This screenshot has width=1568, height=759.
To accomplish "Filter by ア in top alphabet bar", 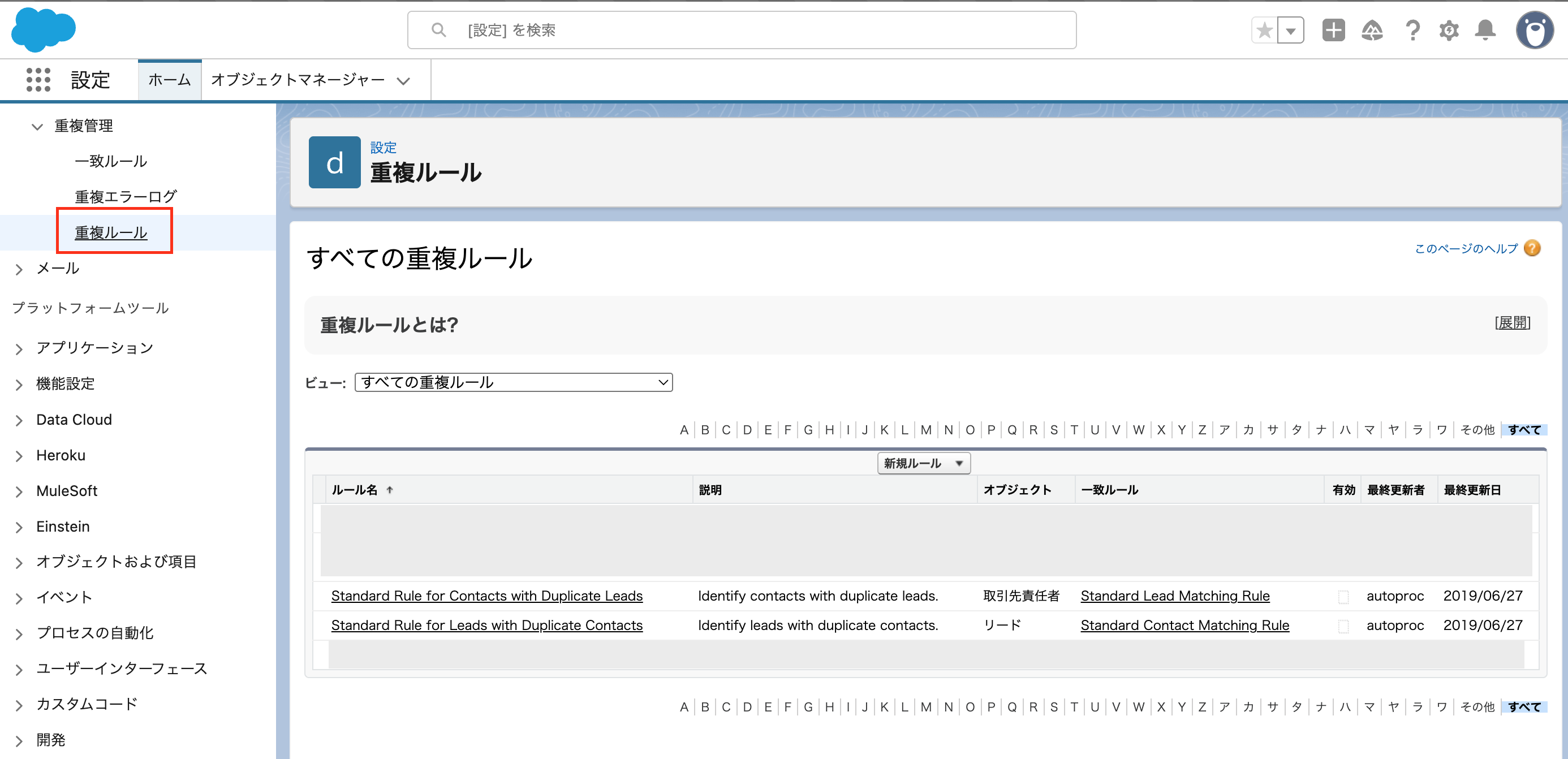I will [x=1224, y=430].
